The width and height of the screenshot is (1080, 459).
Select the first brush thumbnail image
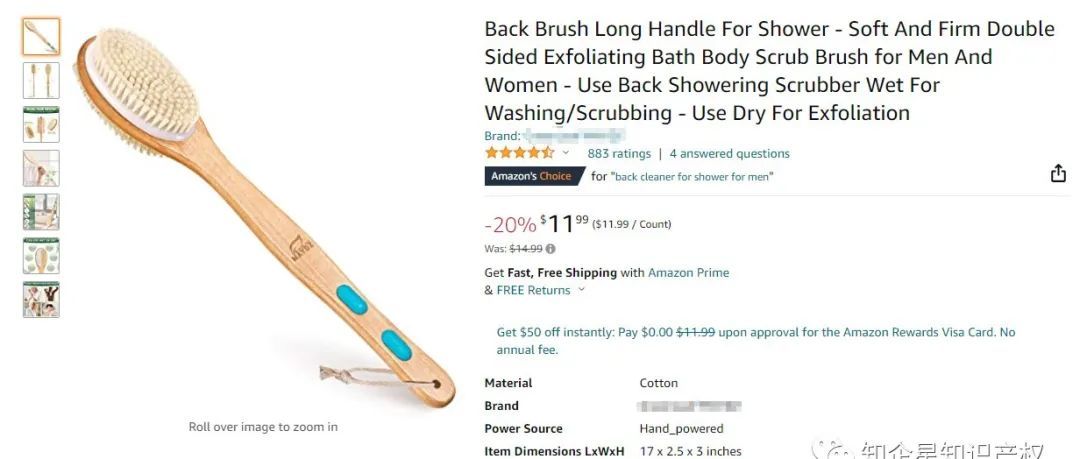(x=41, y=37)
